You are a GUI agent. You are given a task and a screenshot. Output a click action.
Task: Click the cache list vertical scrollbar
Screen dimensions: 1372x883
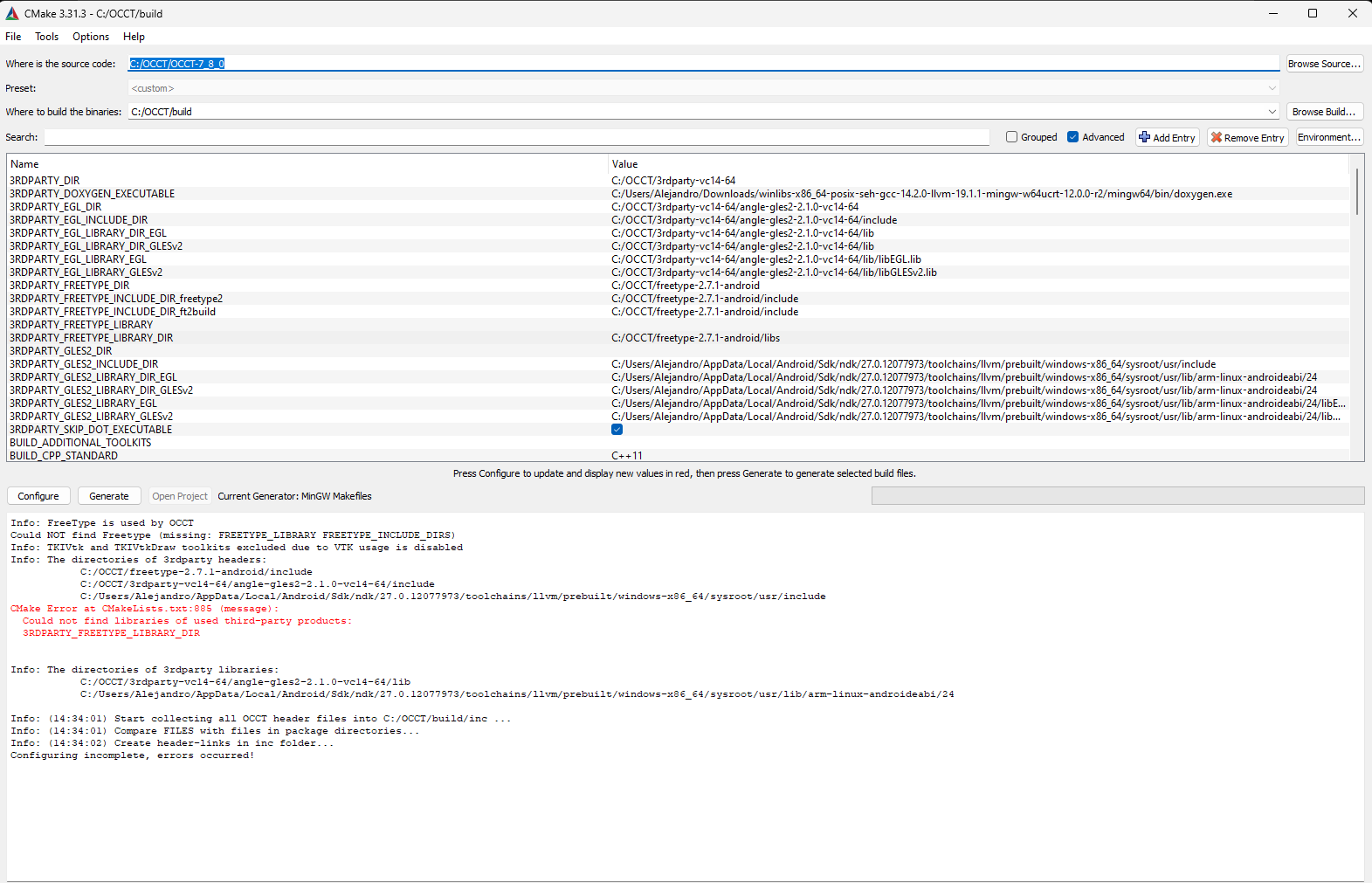tap(1356, 192)
